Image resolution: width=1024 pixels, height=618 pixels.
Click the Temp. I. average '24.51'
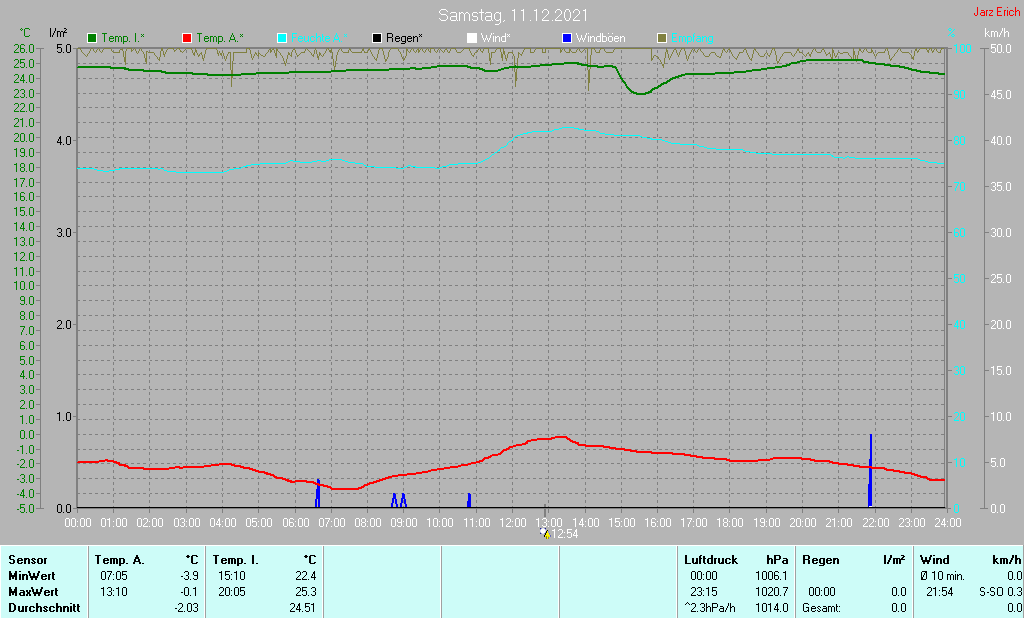(302, 608)
